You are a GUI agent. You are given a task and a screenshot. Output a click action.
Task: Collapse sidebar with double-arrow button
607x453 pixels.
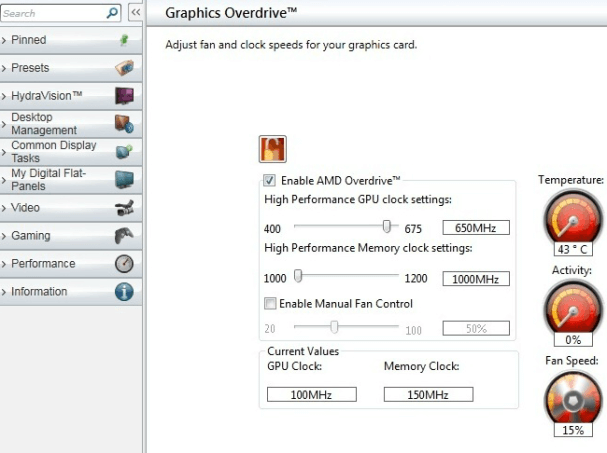click(x=135, y=12)
